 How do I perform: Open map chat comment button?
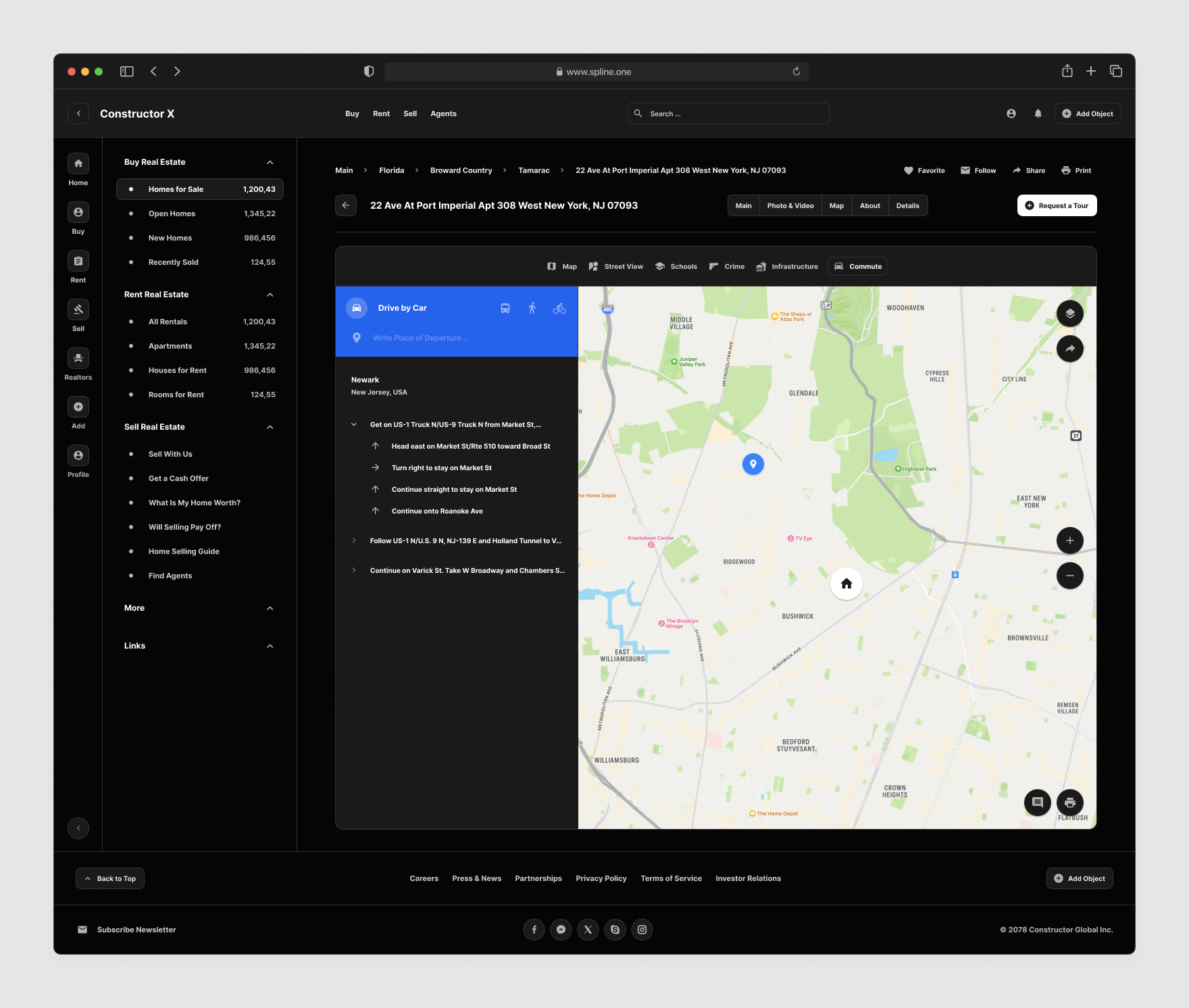point(1038,803)
